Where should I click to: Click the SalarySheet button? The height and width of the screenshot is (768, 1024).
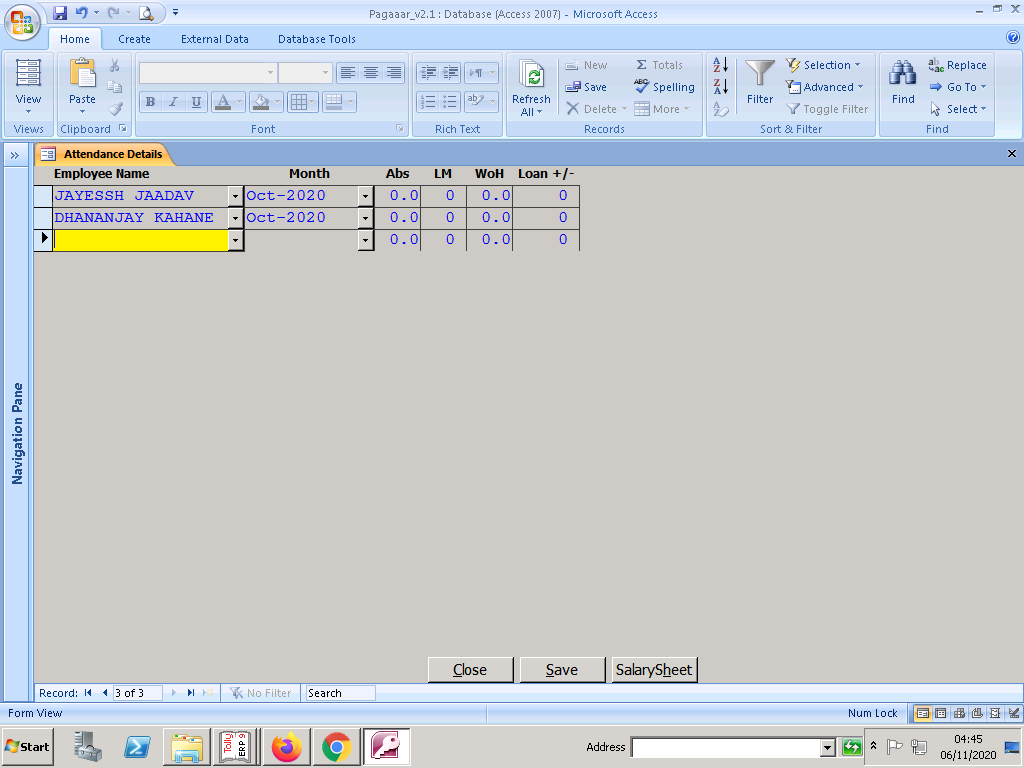[654, 670]
